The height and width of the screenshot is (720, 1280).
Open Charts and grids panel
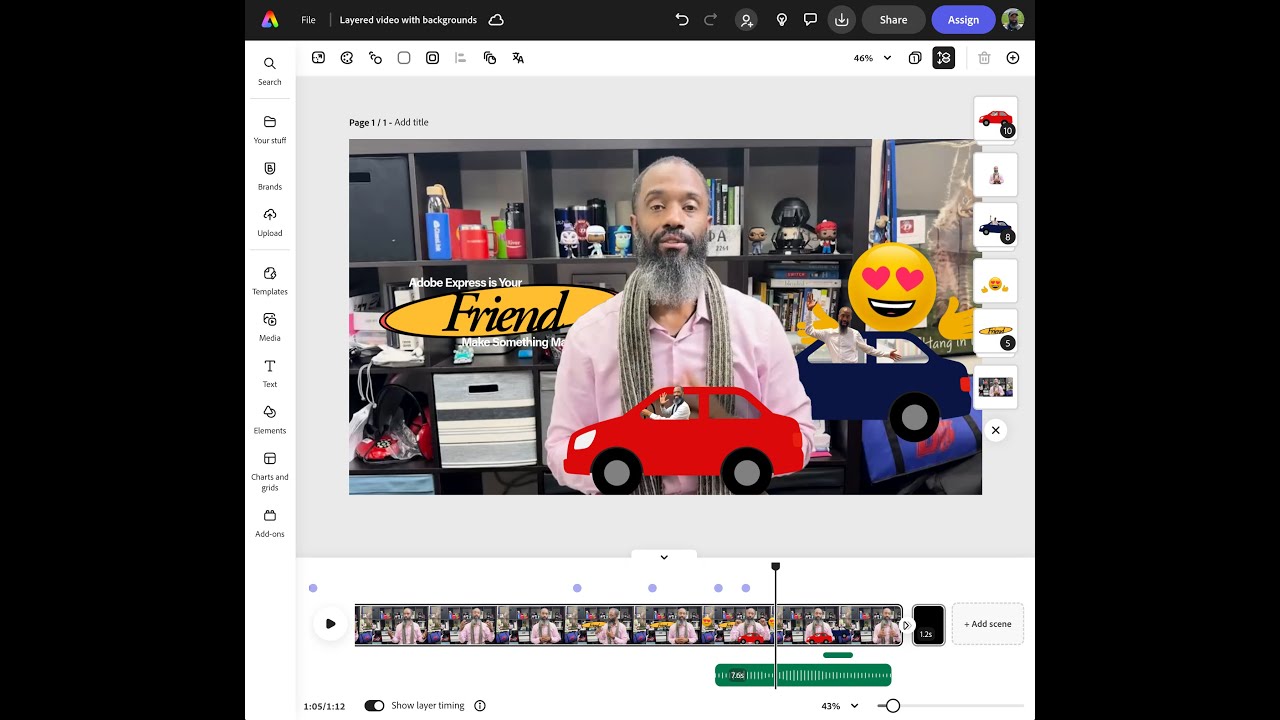[270, 471]
